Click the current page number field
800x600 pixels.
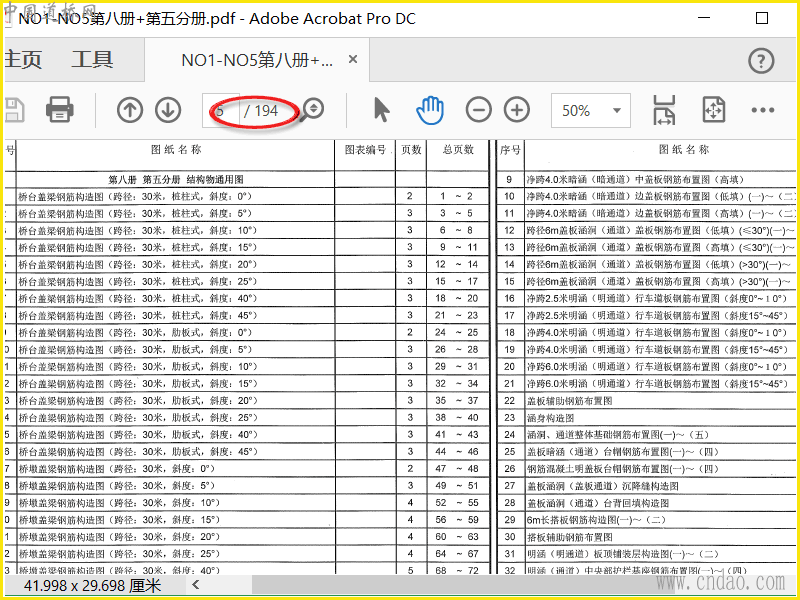221,110
